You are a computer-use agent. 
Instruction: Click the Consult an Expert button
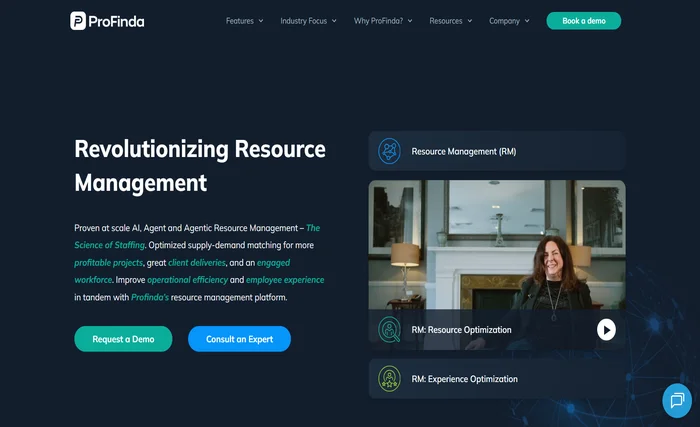point(239,339)
